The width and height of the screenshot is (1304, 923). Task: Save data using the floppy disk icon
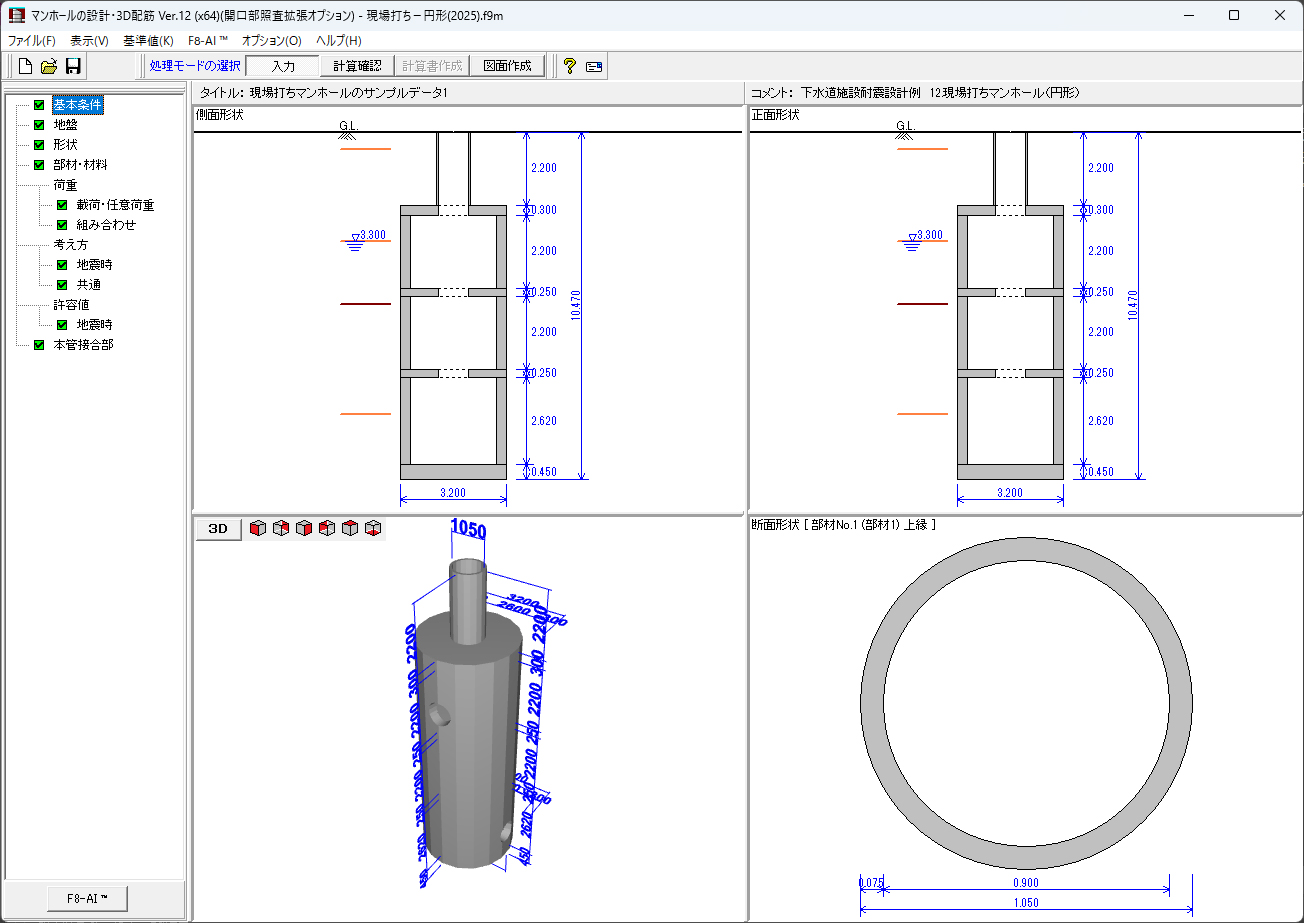[72, 66]
